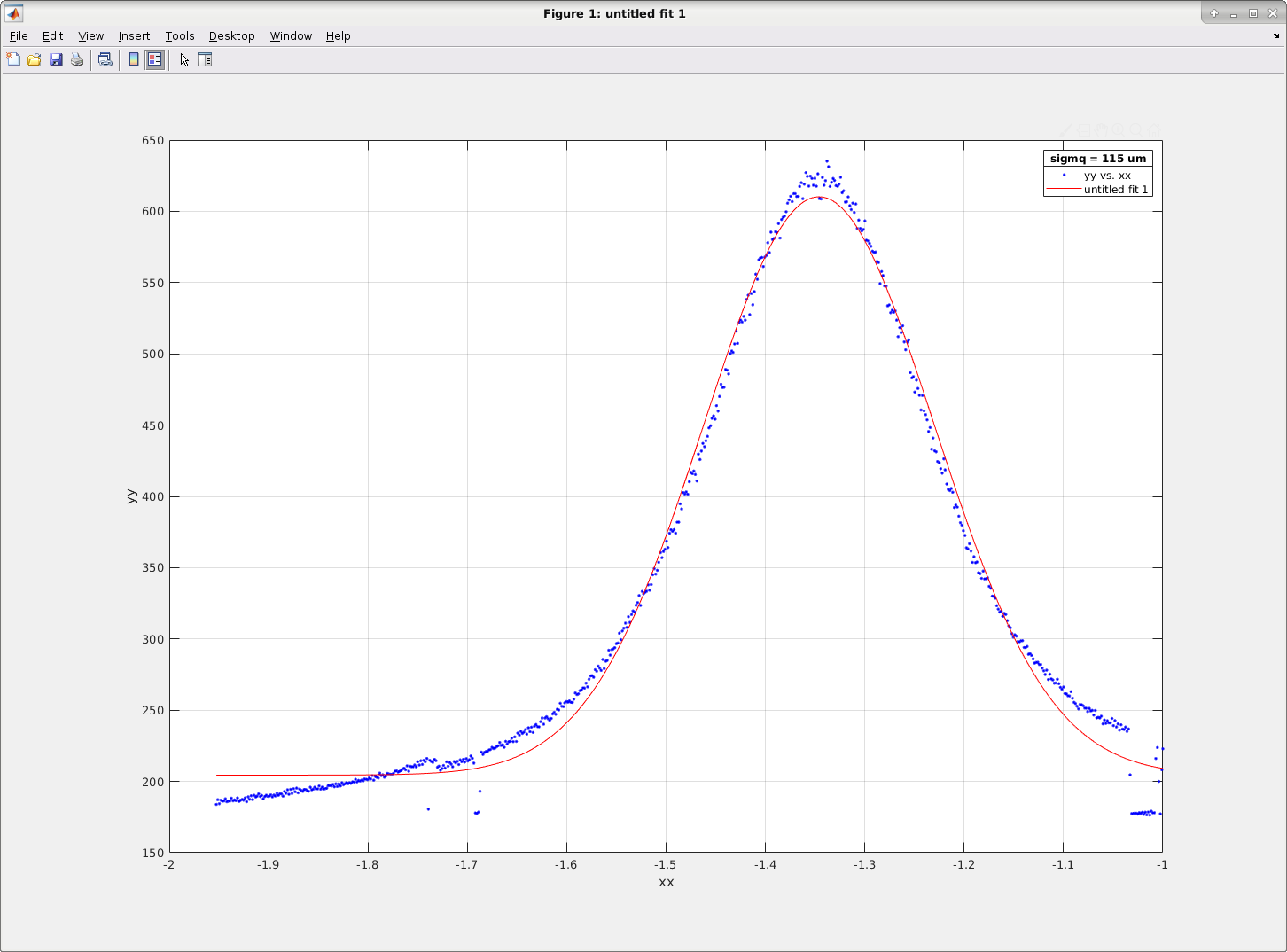
Task: Print the figure using the printer icon
Action: point(77,59)
